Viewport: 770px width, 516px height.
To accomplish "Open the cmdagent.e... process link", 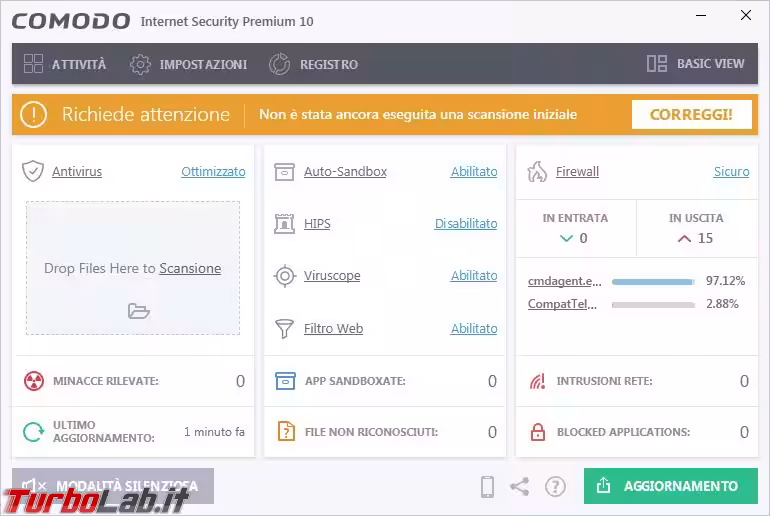I will coord(565,281).
